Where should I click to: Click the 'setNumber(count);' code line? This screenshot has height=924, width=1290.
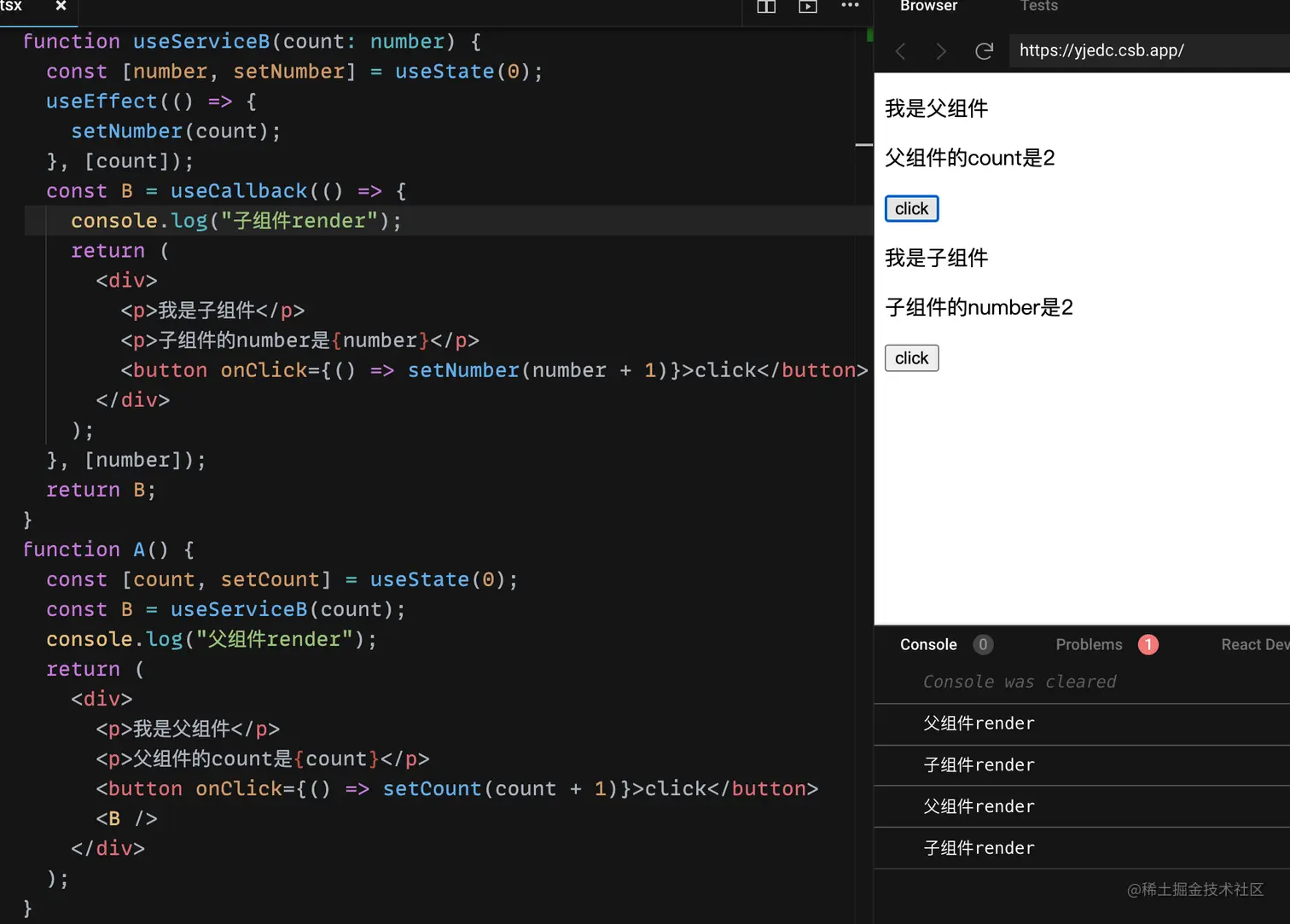click(176, 131)
